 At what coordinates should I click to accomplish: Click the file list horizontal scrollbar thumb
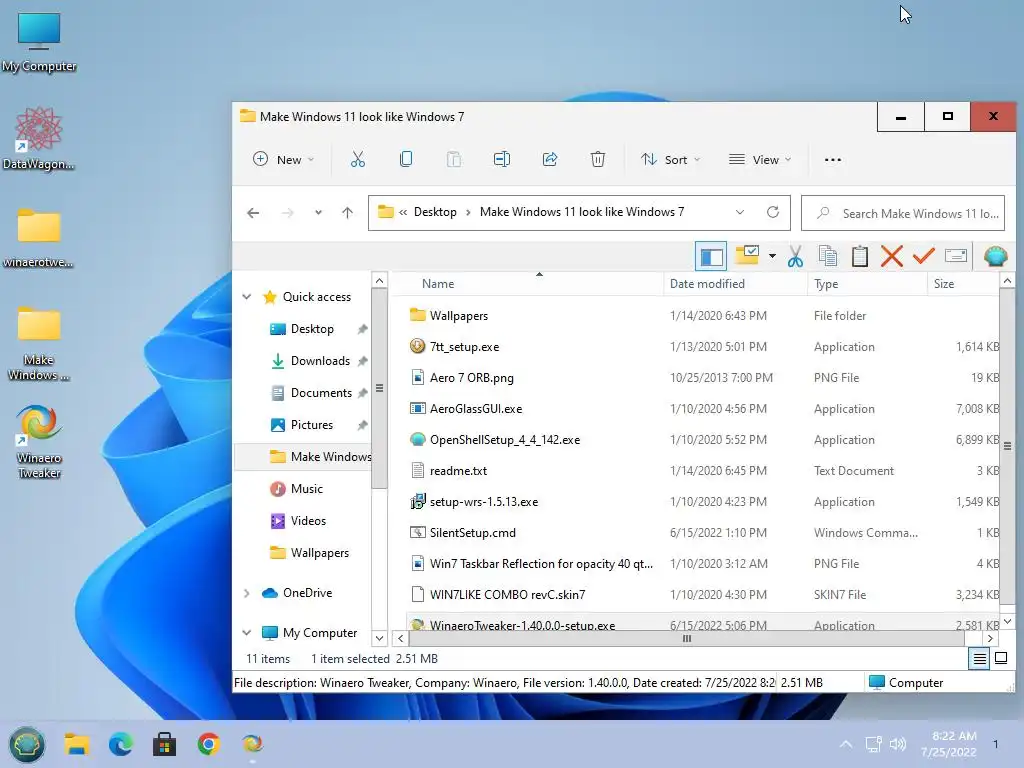tap(686, 639)
